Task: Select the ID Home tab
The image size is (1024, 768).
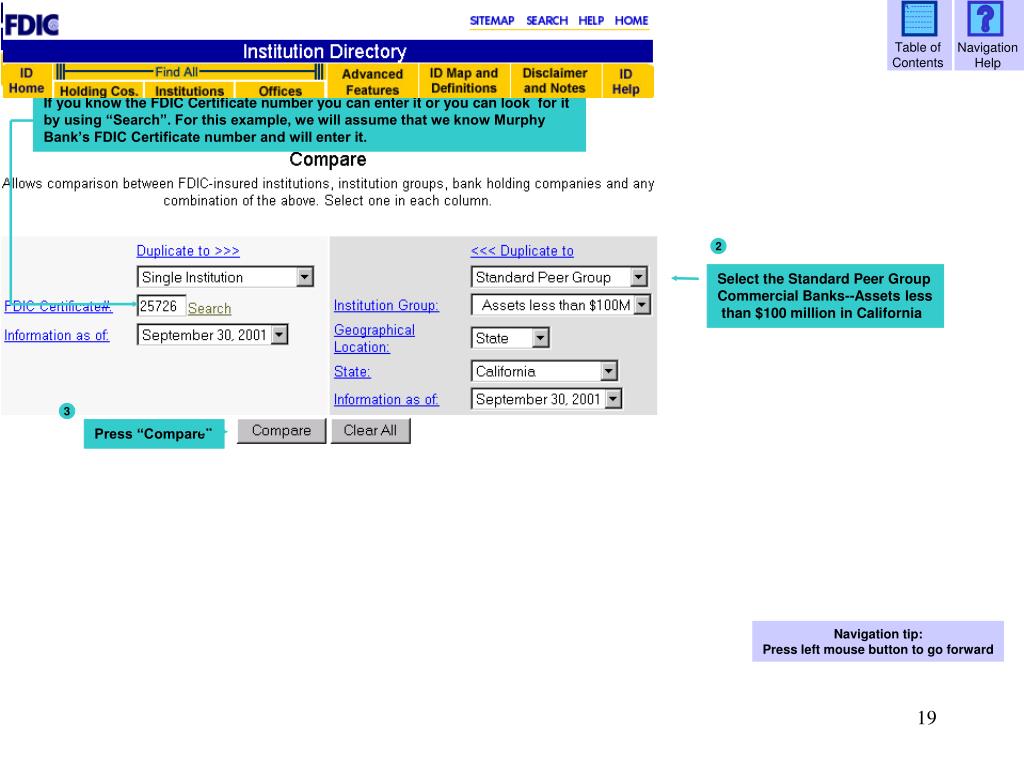Action: click(x=26, y=80)
